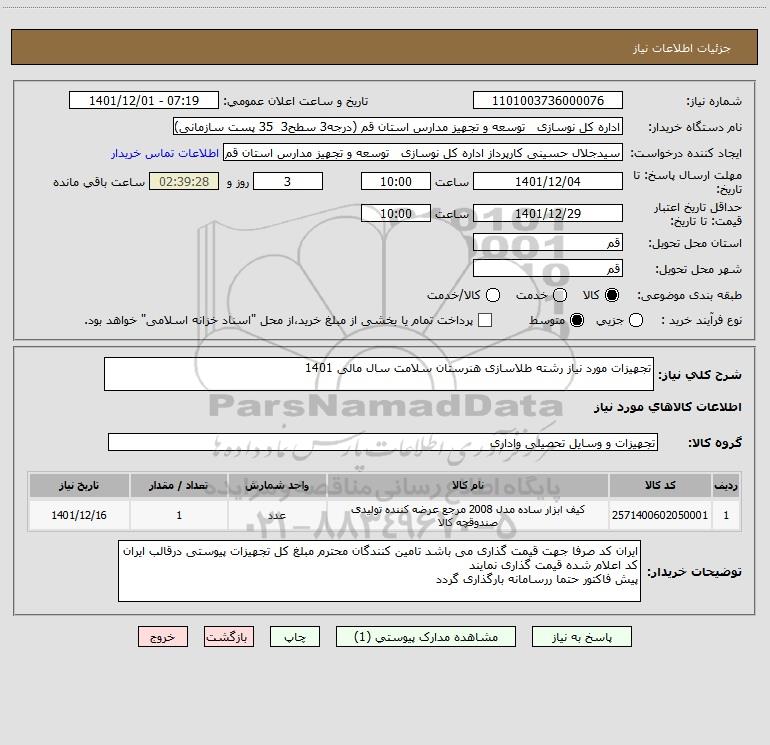This screenshot has height=745, width=770.
Task: Click the days remaining field showing 3
Action: coord(288,181)
